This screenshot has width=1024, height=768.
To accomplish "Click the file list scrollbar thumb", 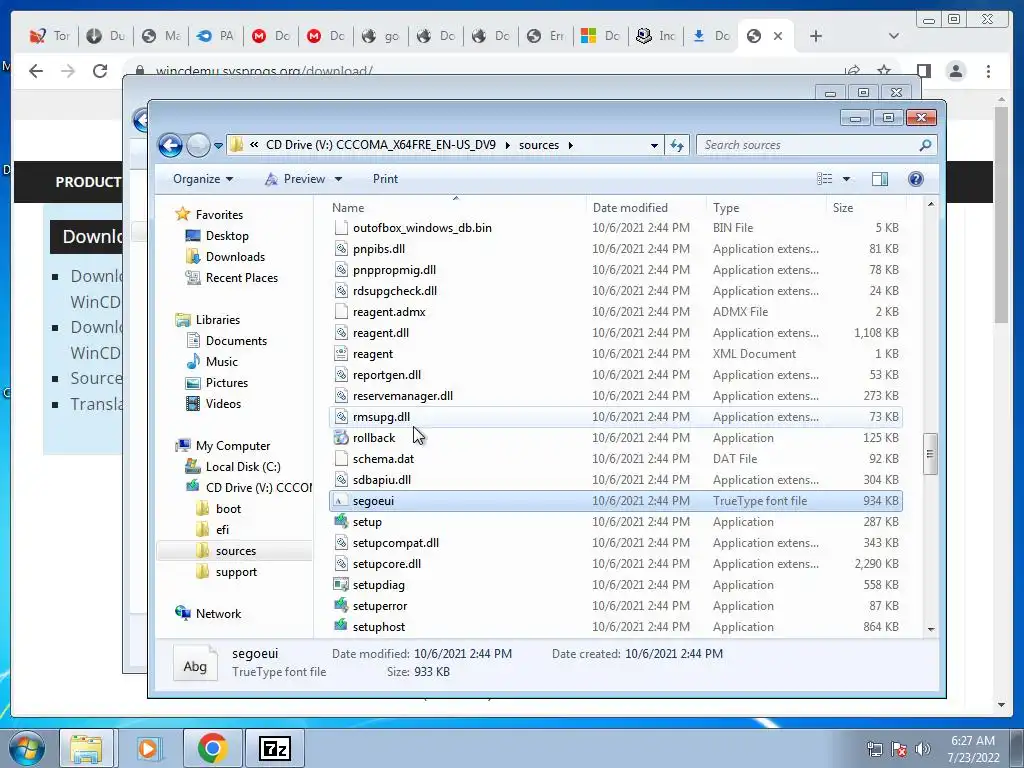I will tap(931, 455).
